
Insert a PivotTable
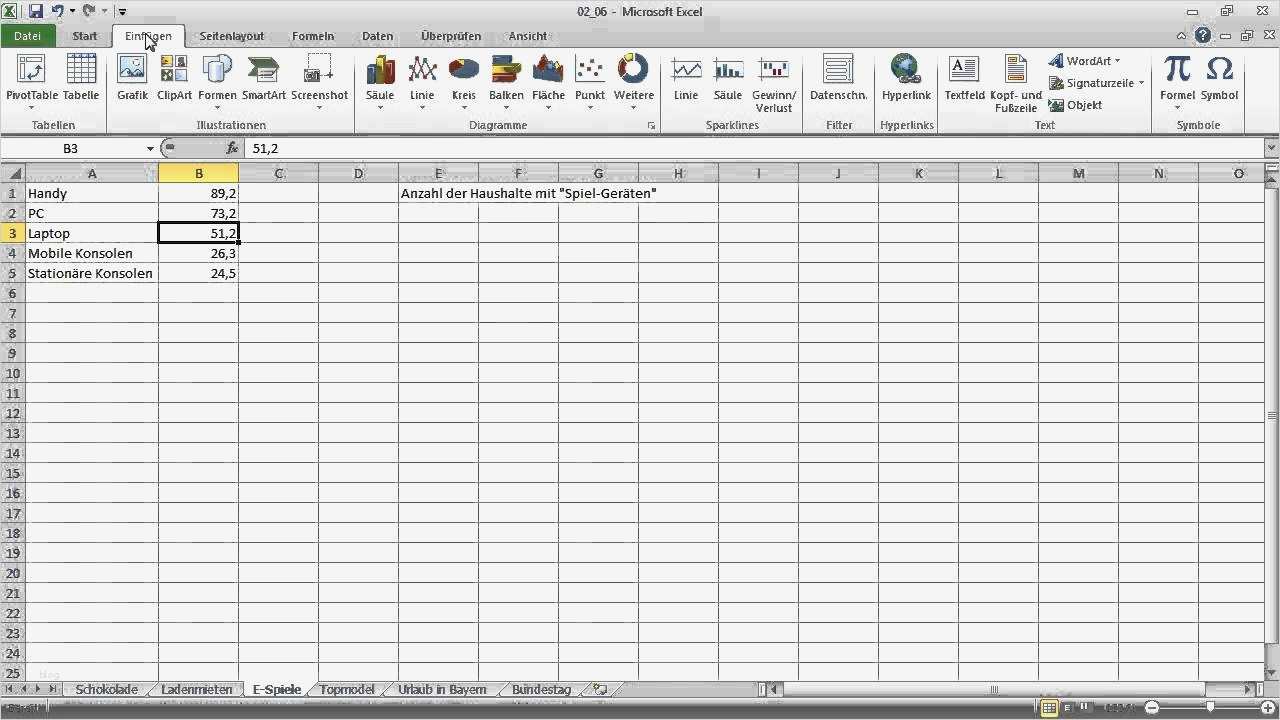[x=32, y=80]
